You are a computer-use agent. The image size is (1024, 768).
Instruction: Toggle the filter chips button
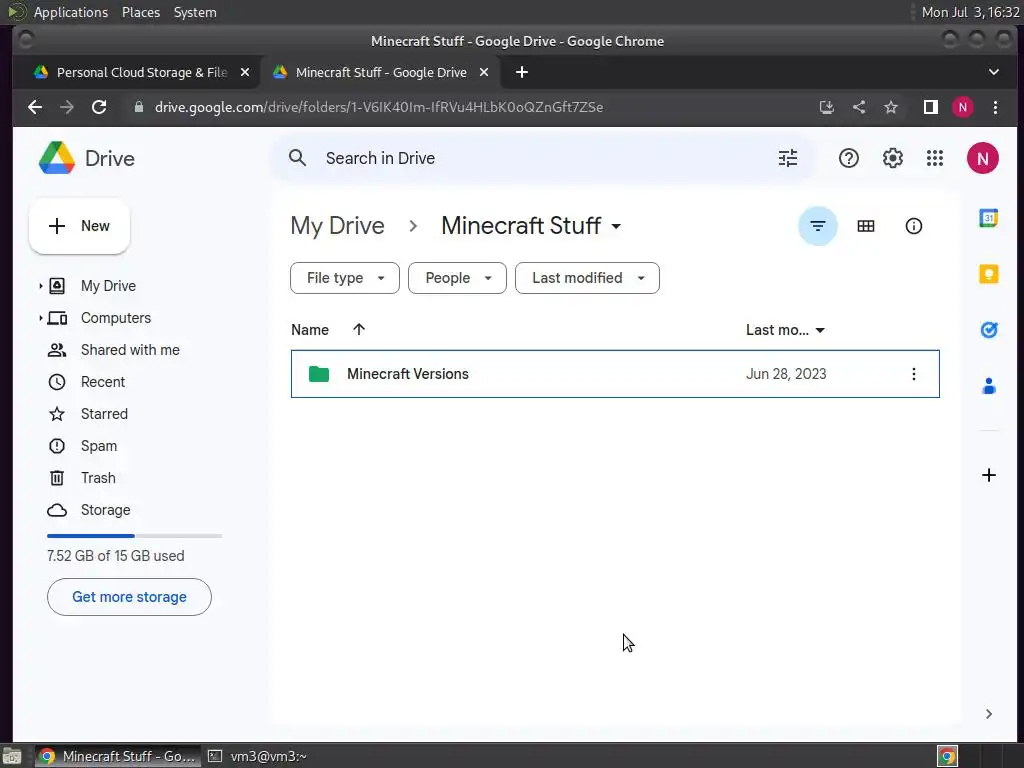coord(818,226)
